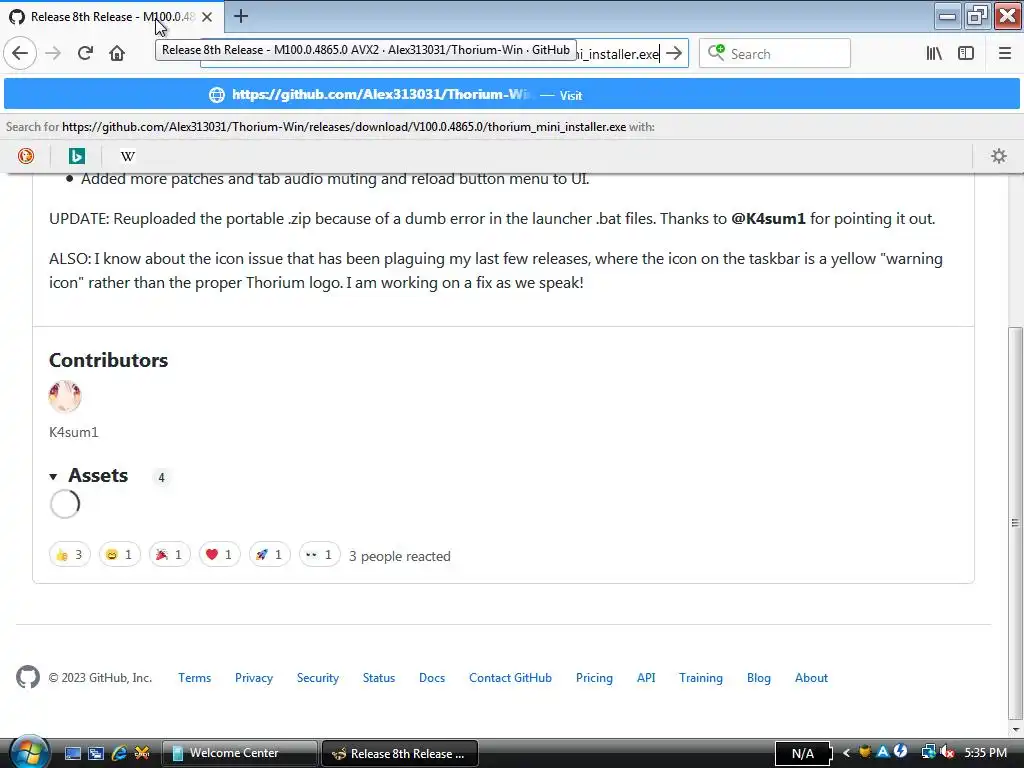Open search settings gear icon
The image size is (1024, 768).
point(999,156)
